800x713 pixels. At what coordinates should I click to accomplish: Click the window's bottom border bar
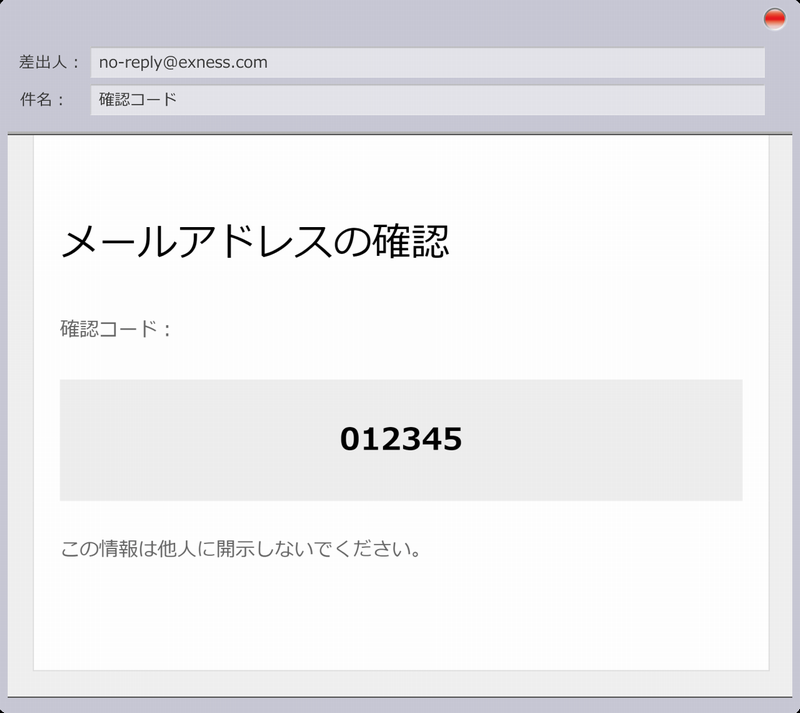pos(400,704)
